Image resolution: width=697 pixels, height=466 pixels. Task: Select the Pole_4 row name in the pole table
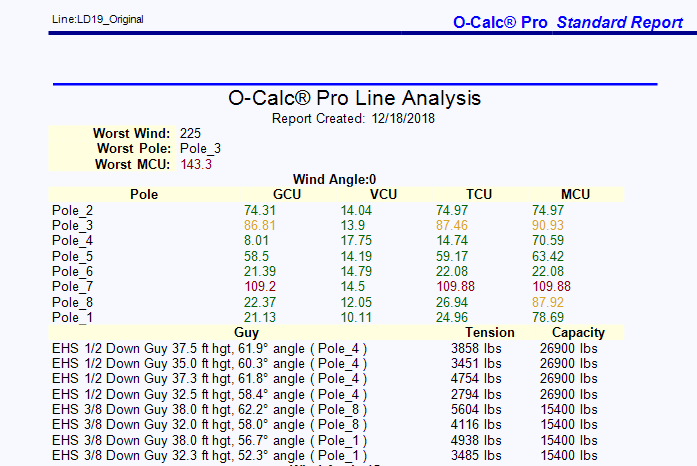tap(72, 241)
